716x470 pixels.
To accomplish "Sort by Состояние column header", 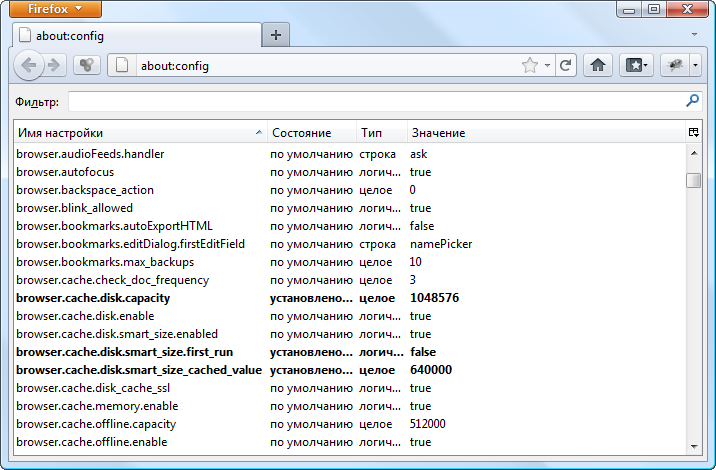I will (x=312, y=133).
